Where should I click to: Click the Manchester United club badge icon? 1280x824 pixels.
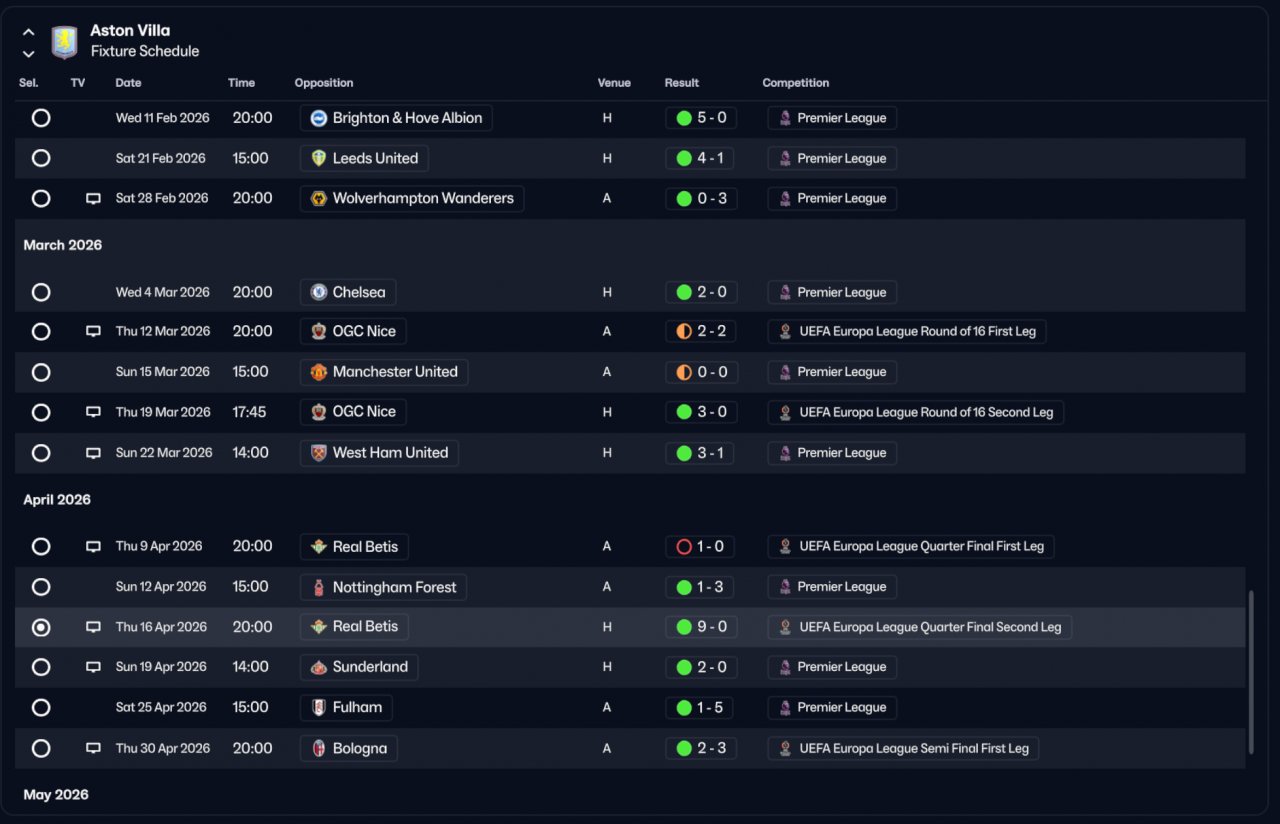pos(319,372)
